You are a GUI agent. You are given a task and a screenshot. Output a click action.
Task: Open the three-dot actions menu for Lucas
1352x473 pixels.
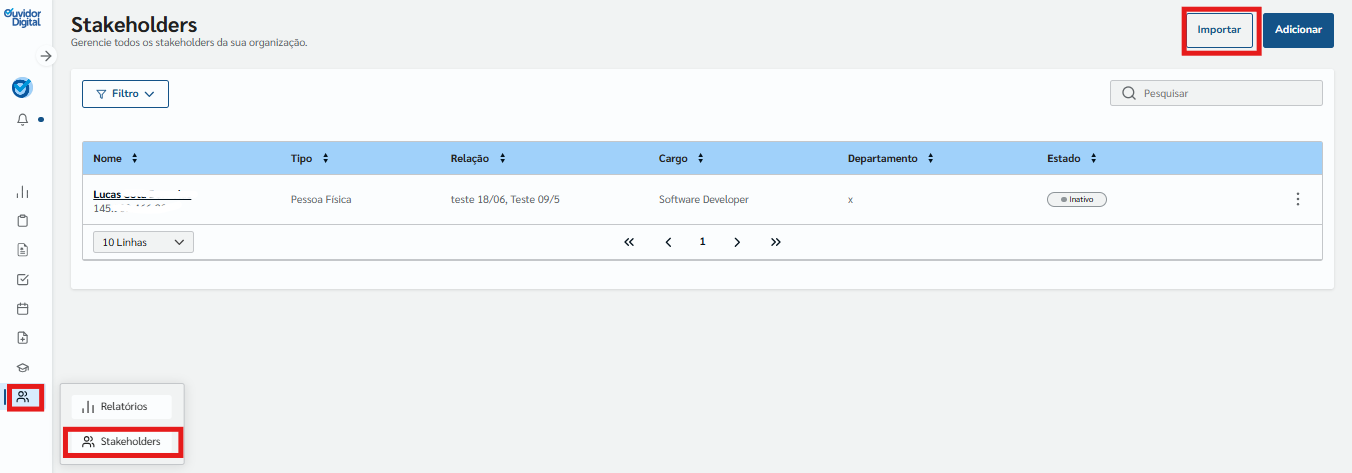pos(1298,199)
